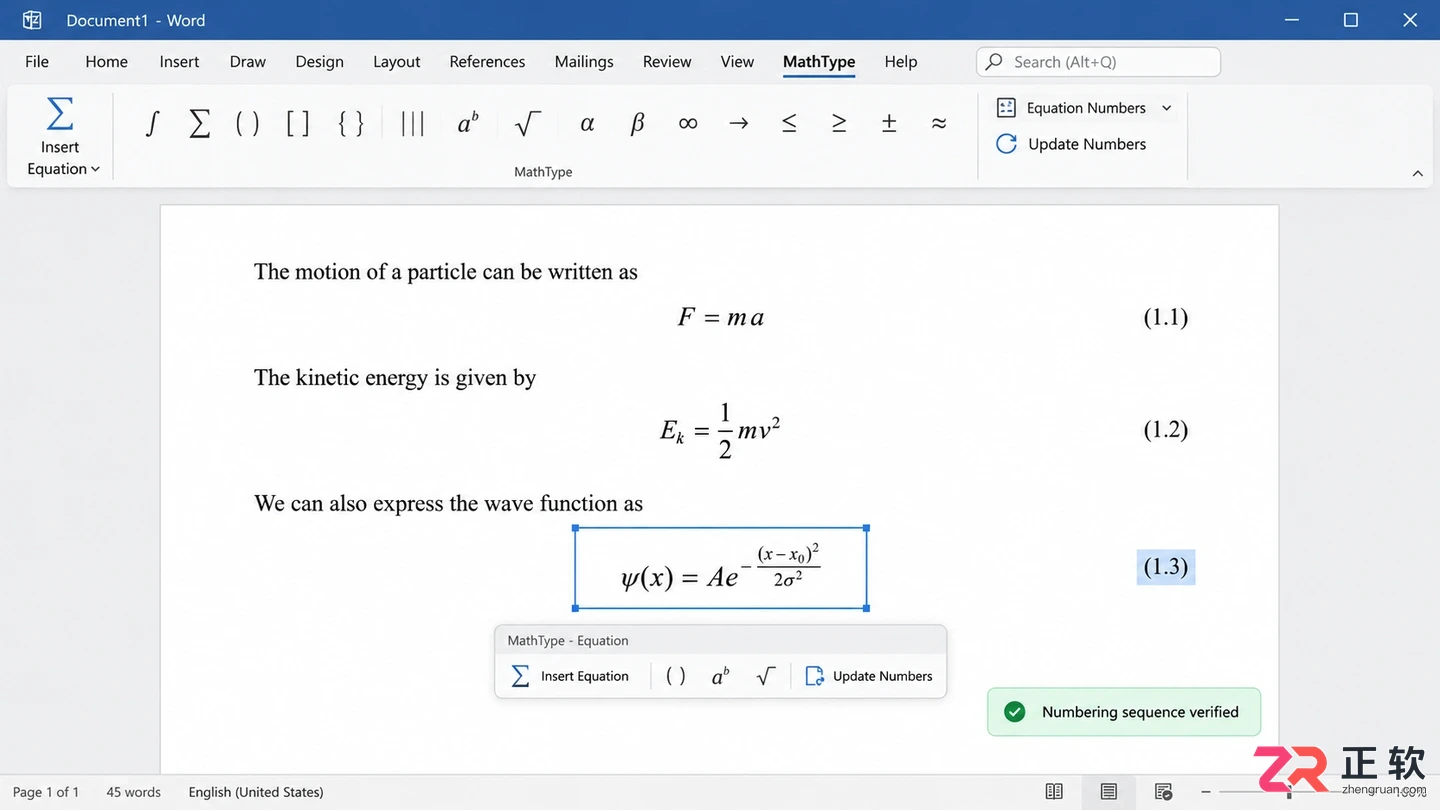Click Insert Equation in the floating MathType toolbar
This screenshot has height=810, width=1440.
pyautogui.click(x=571, y=676)
